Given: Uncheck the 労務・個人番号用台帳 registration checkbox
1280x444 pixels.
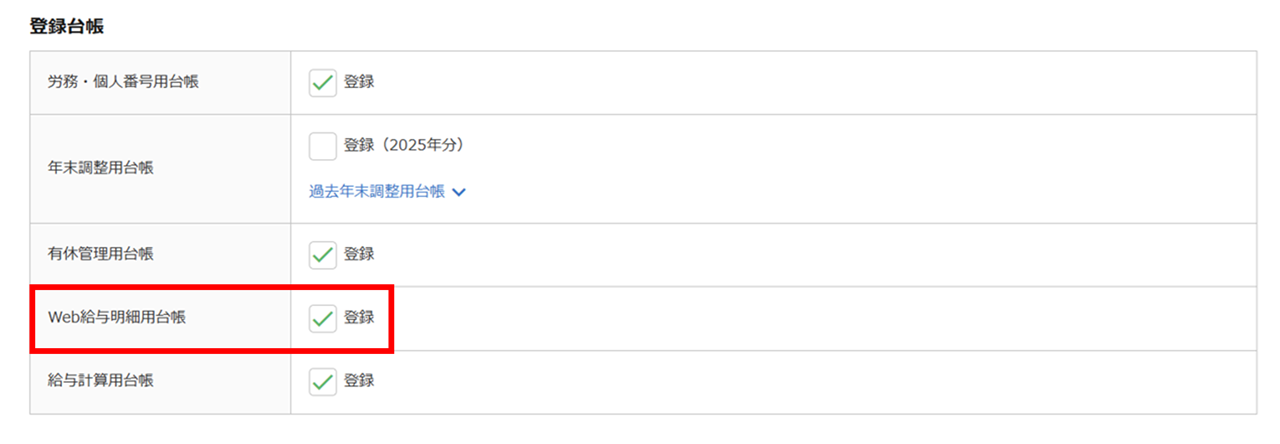Looking at the screenshot, I should coord(322,82).
